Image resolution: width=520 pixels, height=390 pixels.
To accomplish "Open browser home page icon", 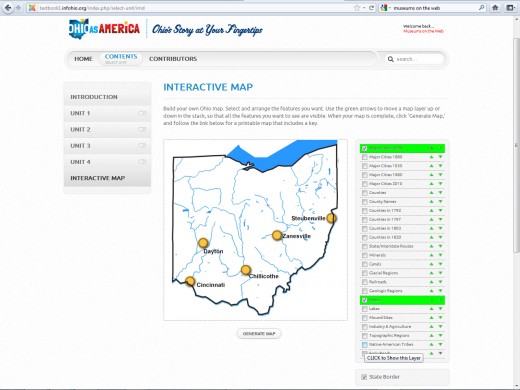I will (495, 8).
